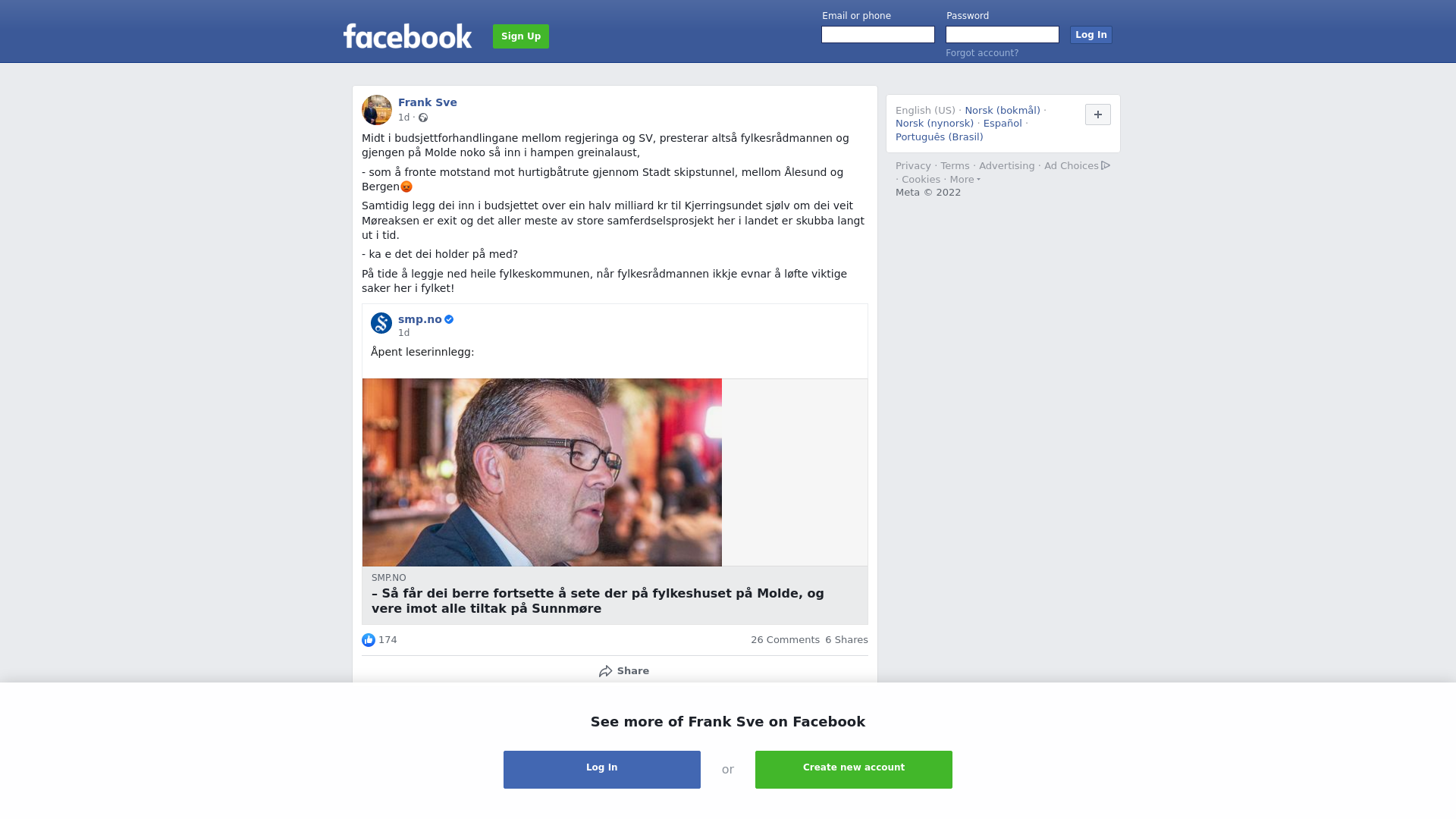This screenshot has height=819, width=1456.
Task: Expand the More footer dropdown
Action: point(965,180)
